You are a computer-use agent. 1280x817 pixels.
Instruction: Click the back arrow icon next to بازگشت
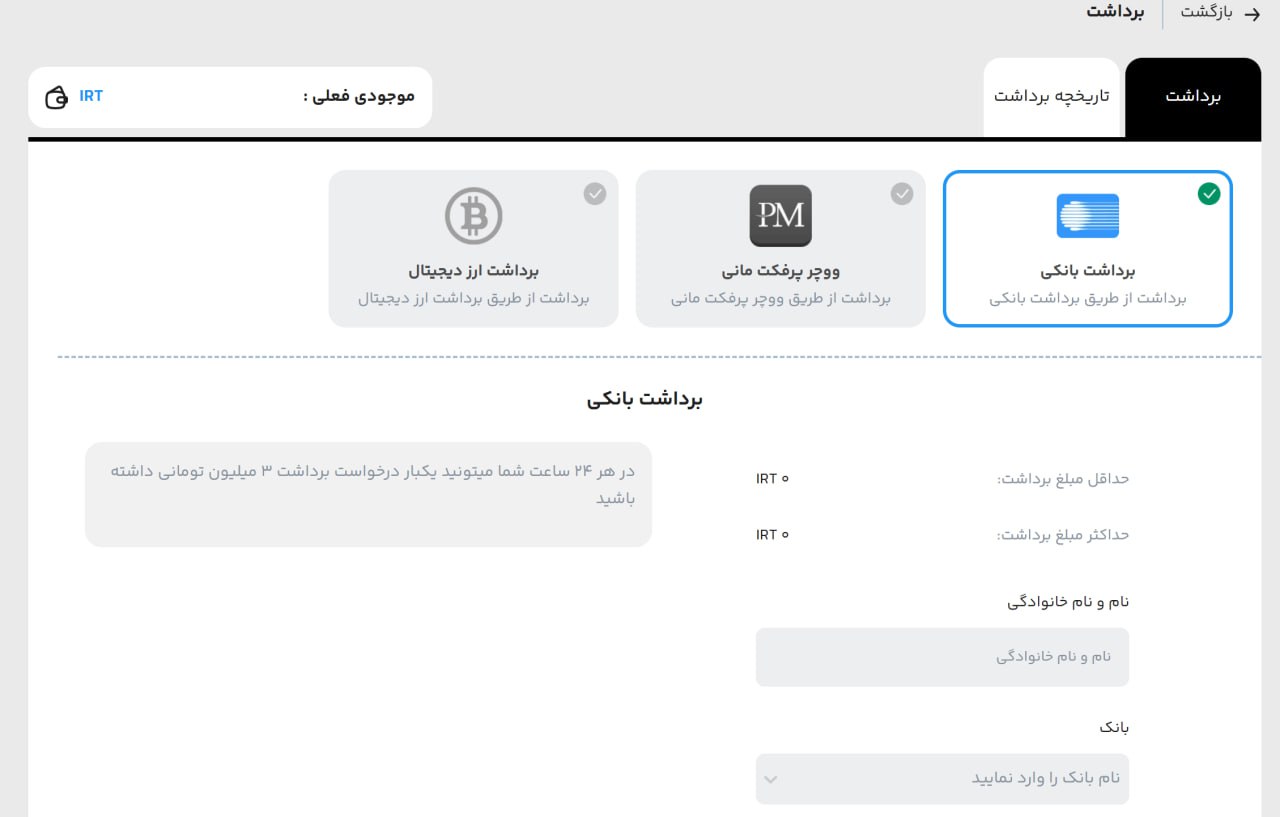1251,14
